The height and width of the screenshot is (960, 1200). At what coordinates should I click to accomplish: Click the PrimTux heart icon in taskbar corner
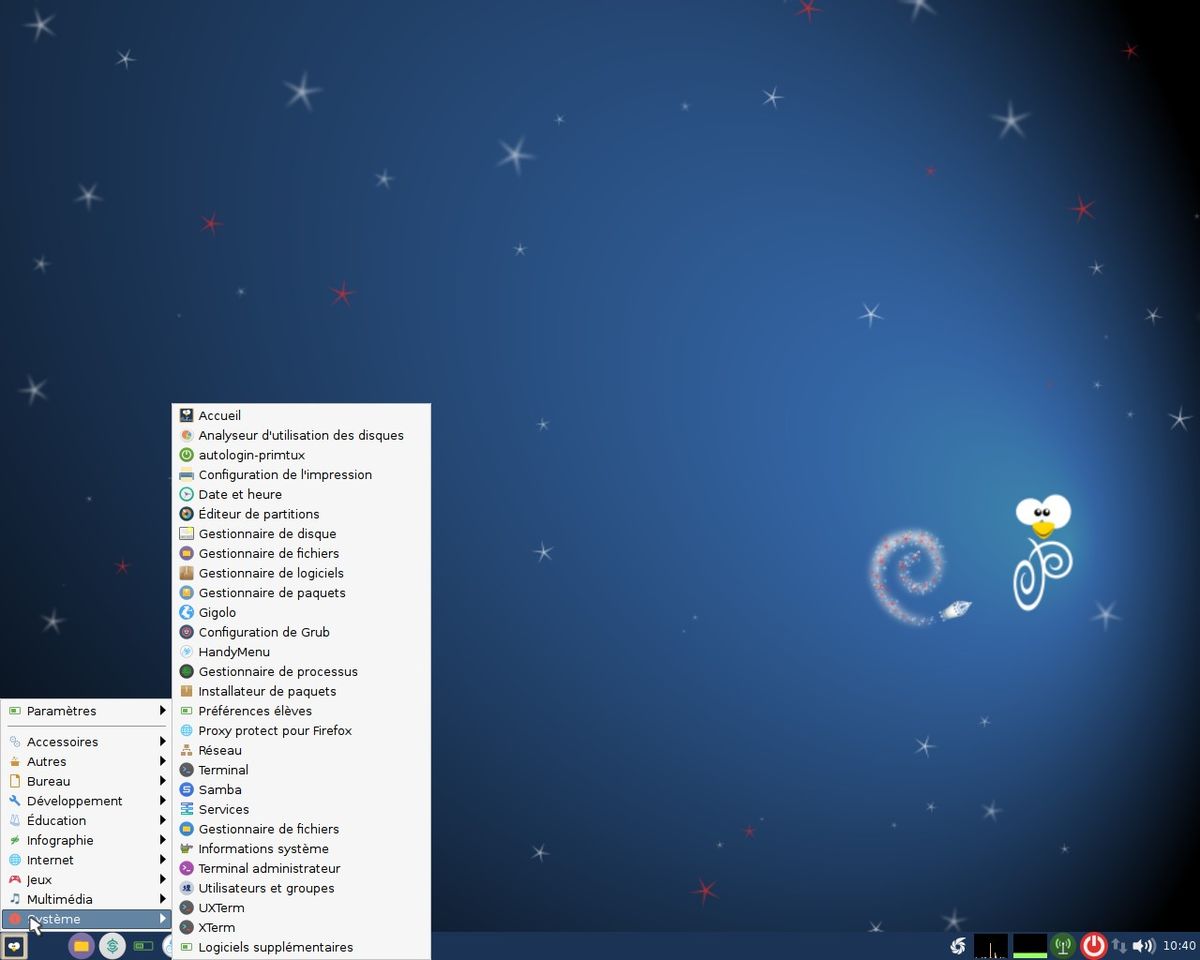click(14, 945)
